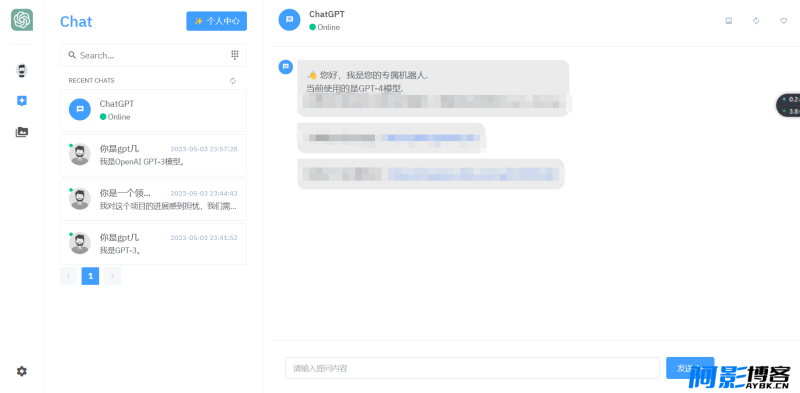Image resolution: width=800 pixels, height=393 pixels.
Task: Open settings gear at sidebar bottom
Action: tap(21, 371)
